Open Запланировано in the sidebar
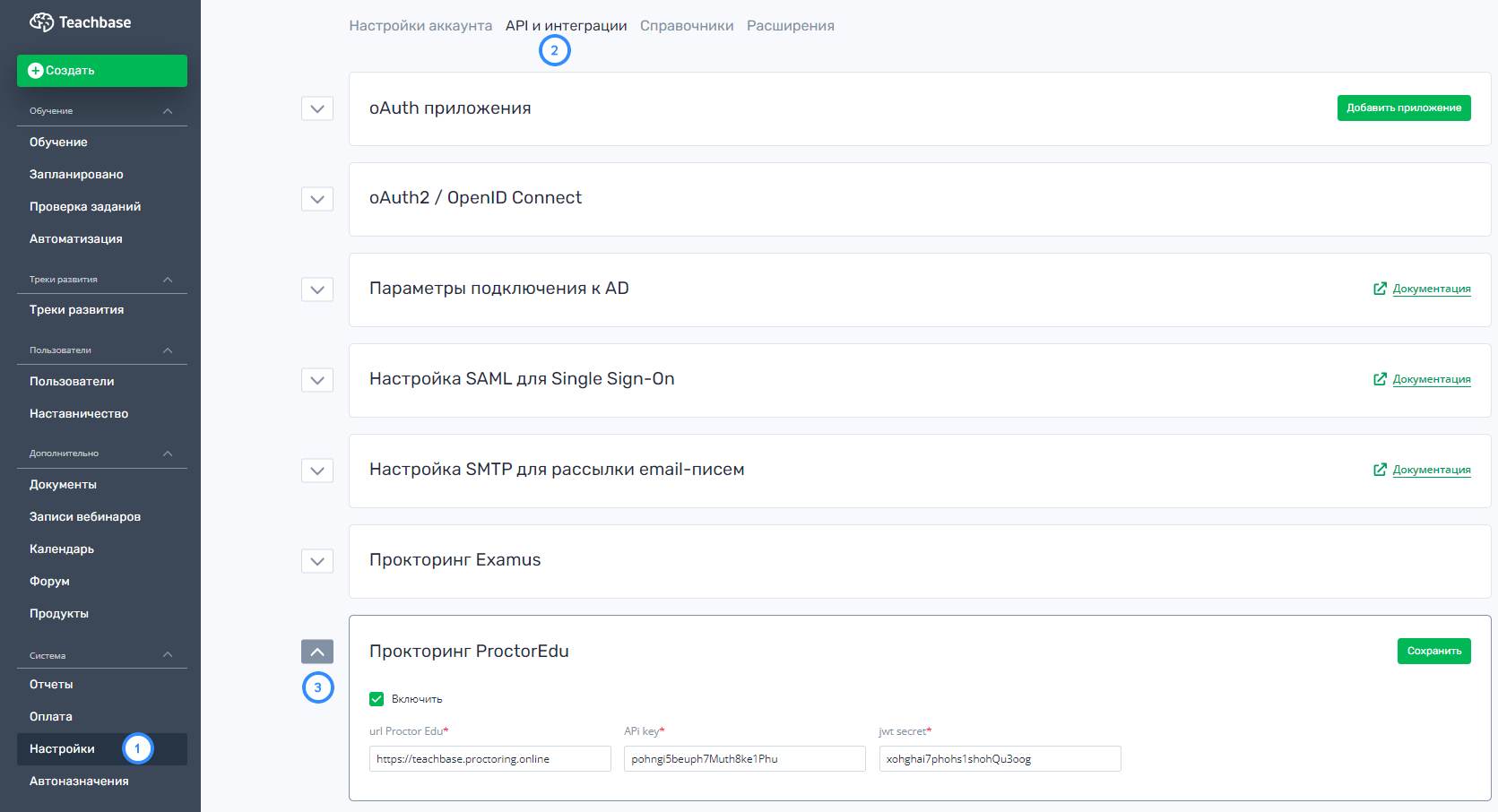 click(76, 175)
